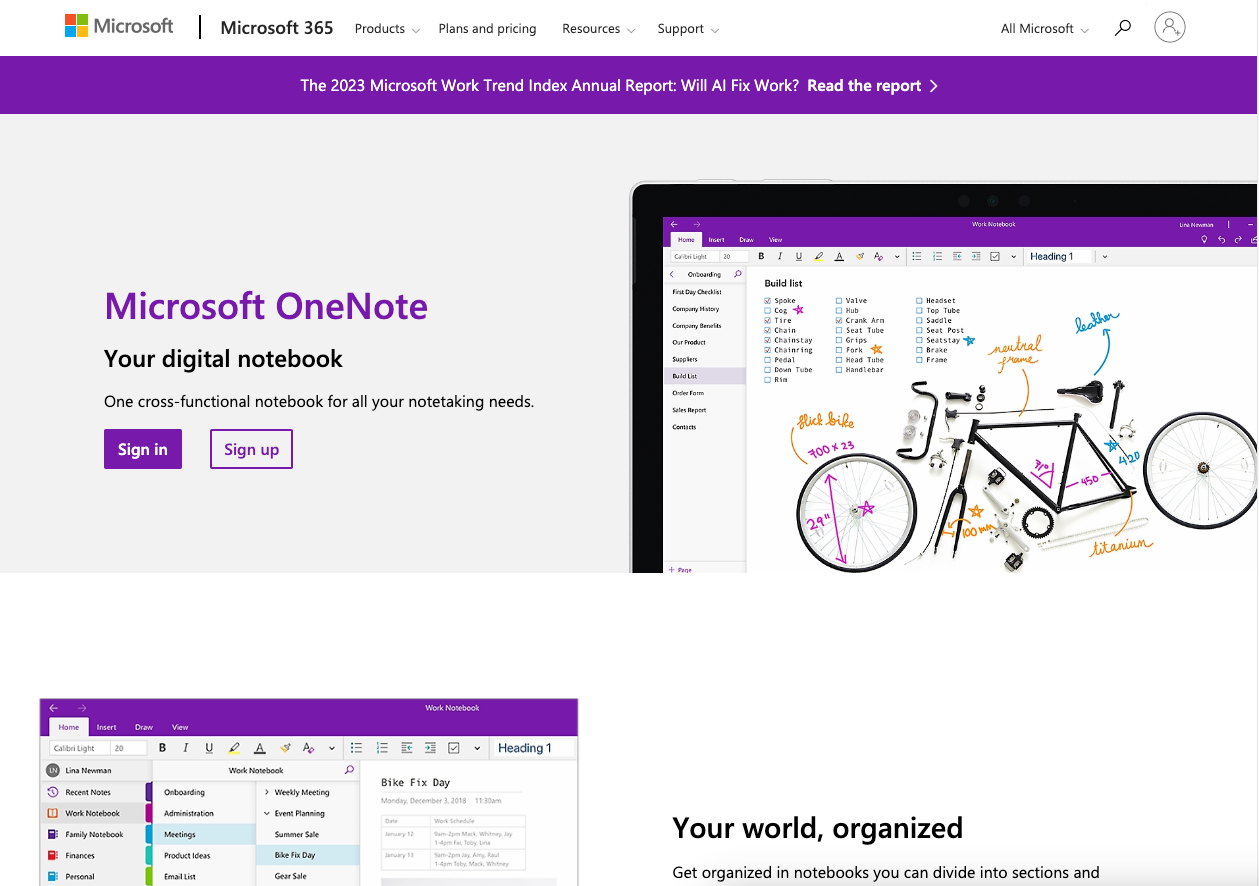The width and height of the screenshot is (1259, 886).
Task: Click the Family Notebook icon
Action: (53, 834)
